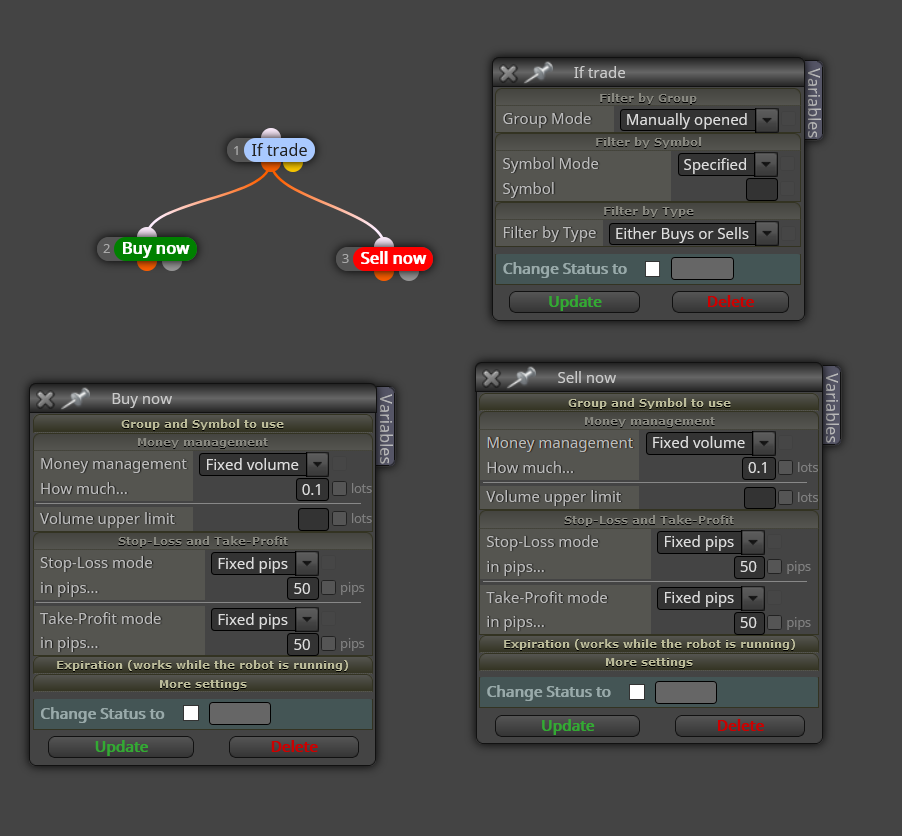The width and height of the screenshot is (902, 836).
Task: Click the orange output of Sell now node
Action: point(384,275)
